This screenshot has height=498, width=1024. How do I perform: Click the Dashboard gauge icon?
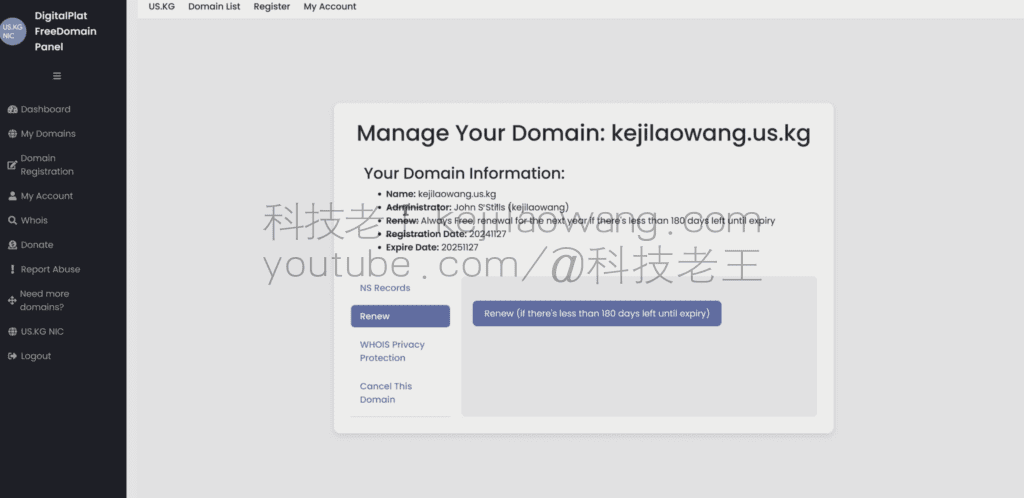[x=12, y=110]
